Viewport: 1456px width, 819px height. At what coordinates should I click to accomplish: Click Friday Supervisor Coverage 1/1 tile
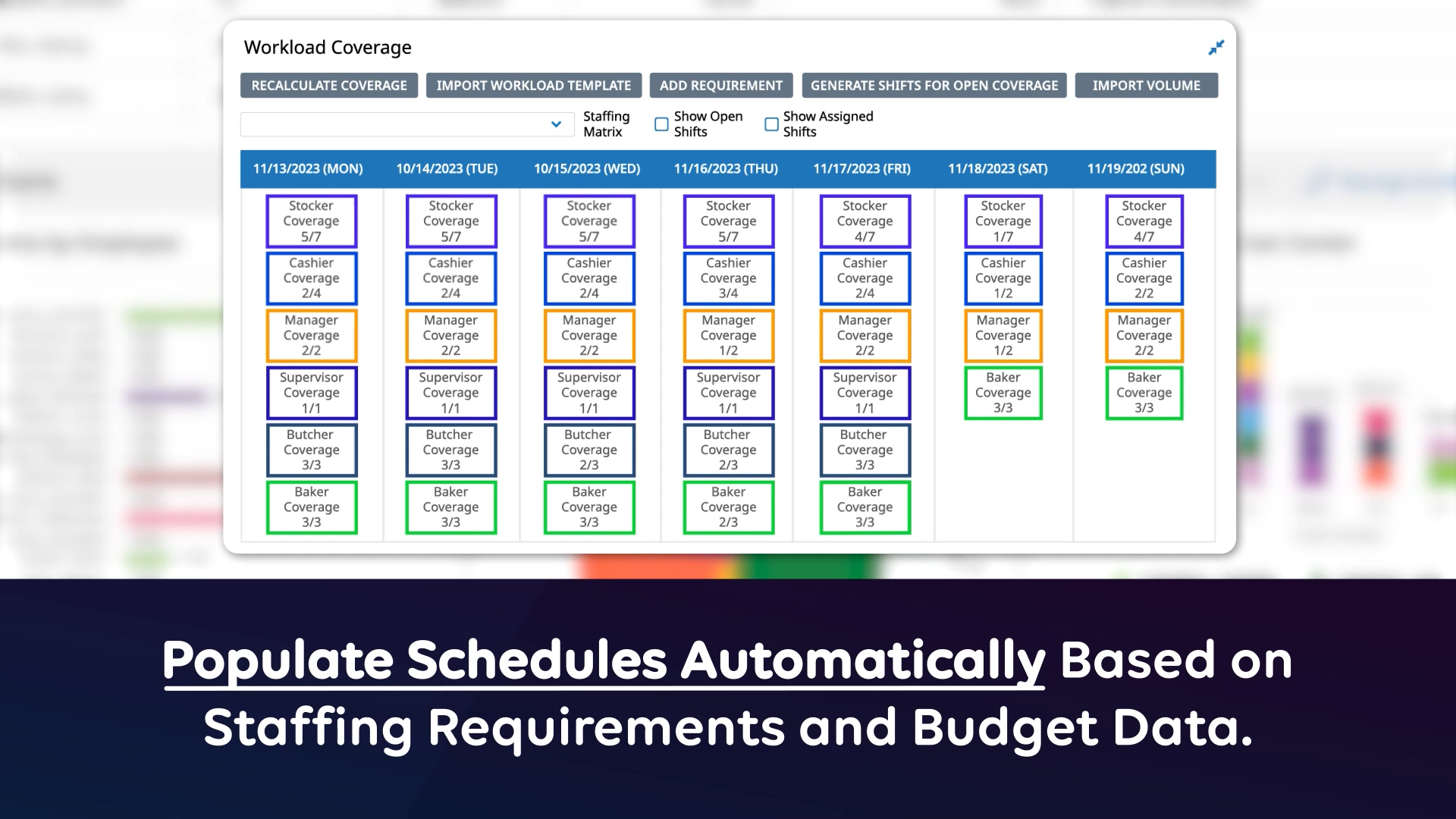[864, 393]
